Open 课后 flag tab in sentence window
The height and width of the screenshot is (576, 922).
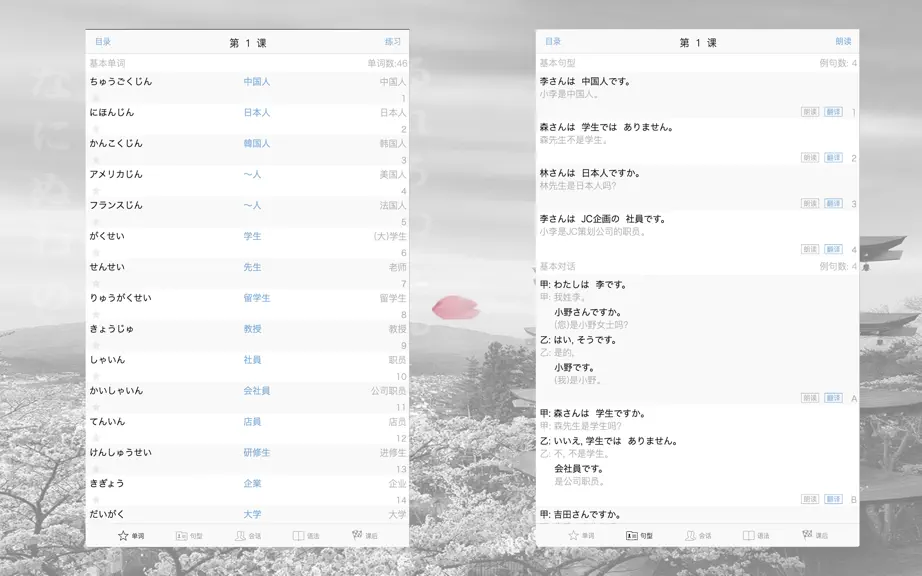(815, 535)
